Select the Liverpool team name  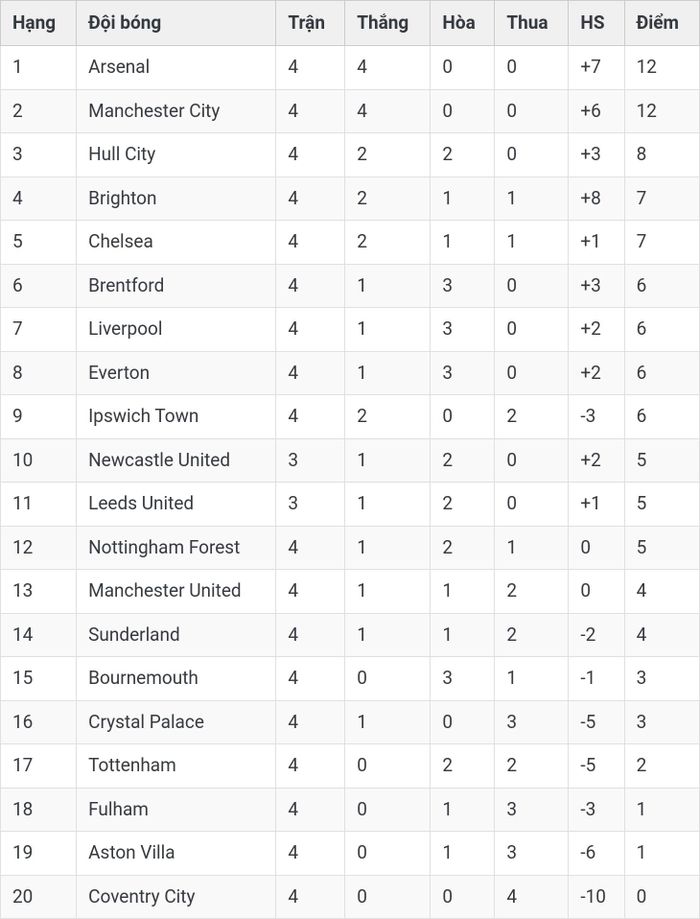pyautogui.click(x=125, y=329)
